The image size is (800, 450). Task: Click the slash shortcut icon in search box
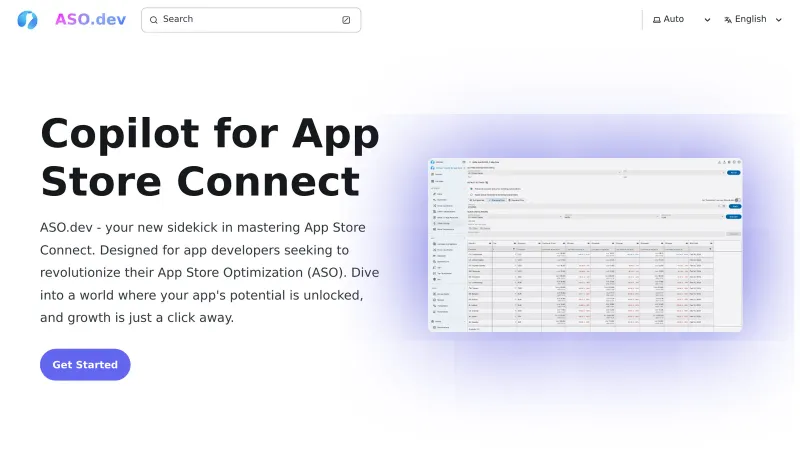click(x=346, y=20)
